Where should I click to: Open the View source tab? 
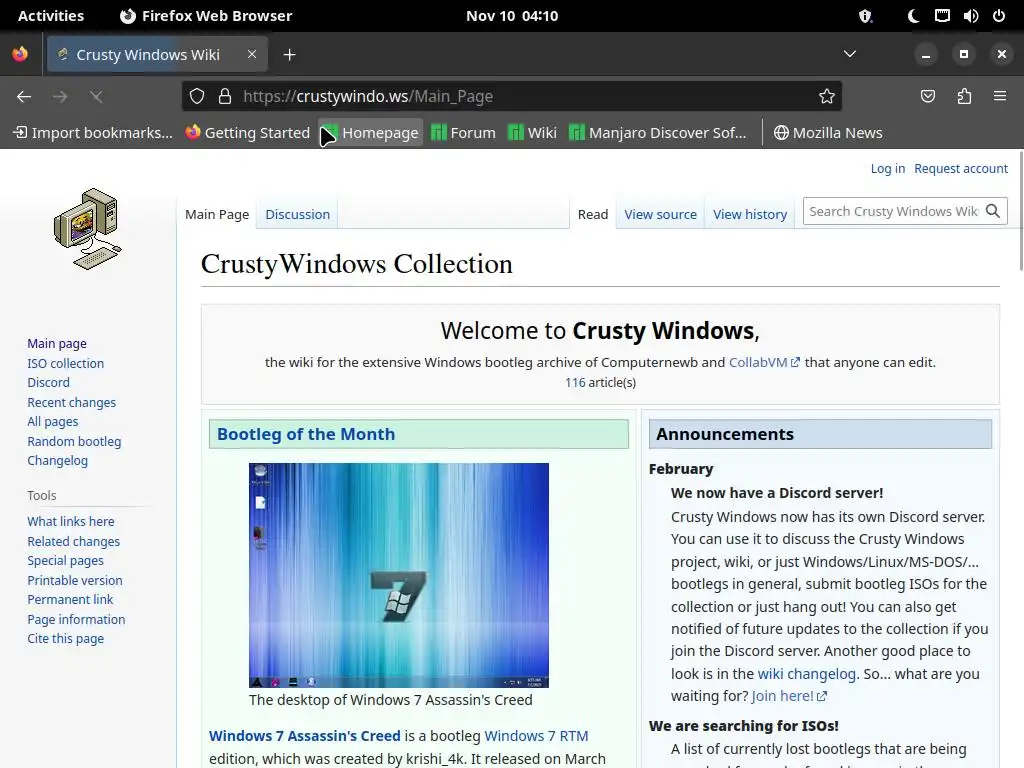pyautogui.click(x=660, y=214)
